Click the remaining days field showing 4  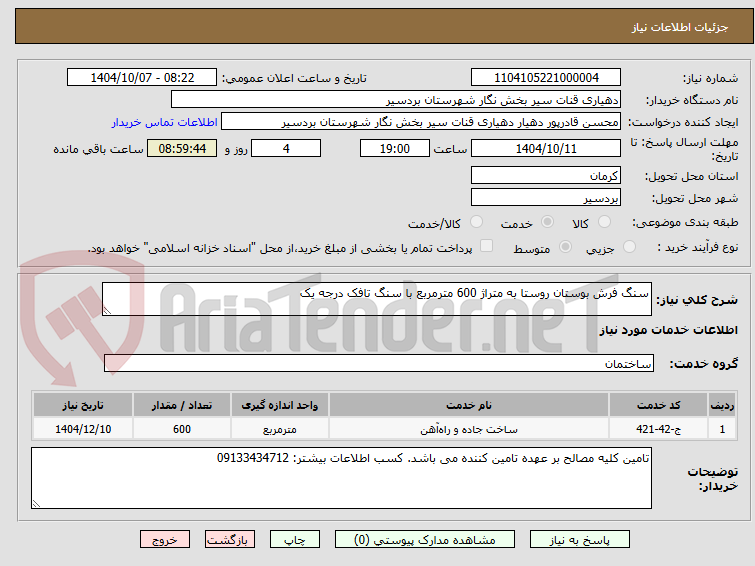(286, 148)
